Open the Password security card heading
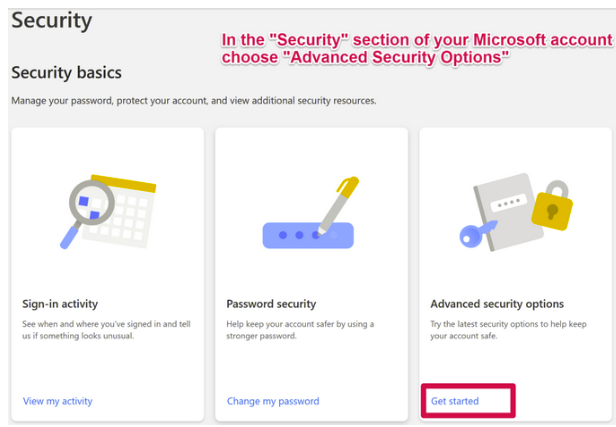The width and height of the screenshot is (616, 427). click(271, 304)
